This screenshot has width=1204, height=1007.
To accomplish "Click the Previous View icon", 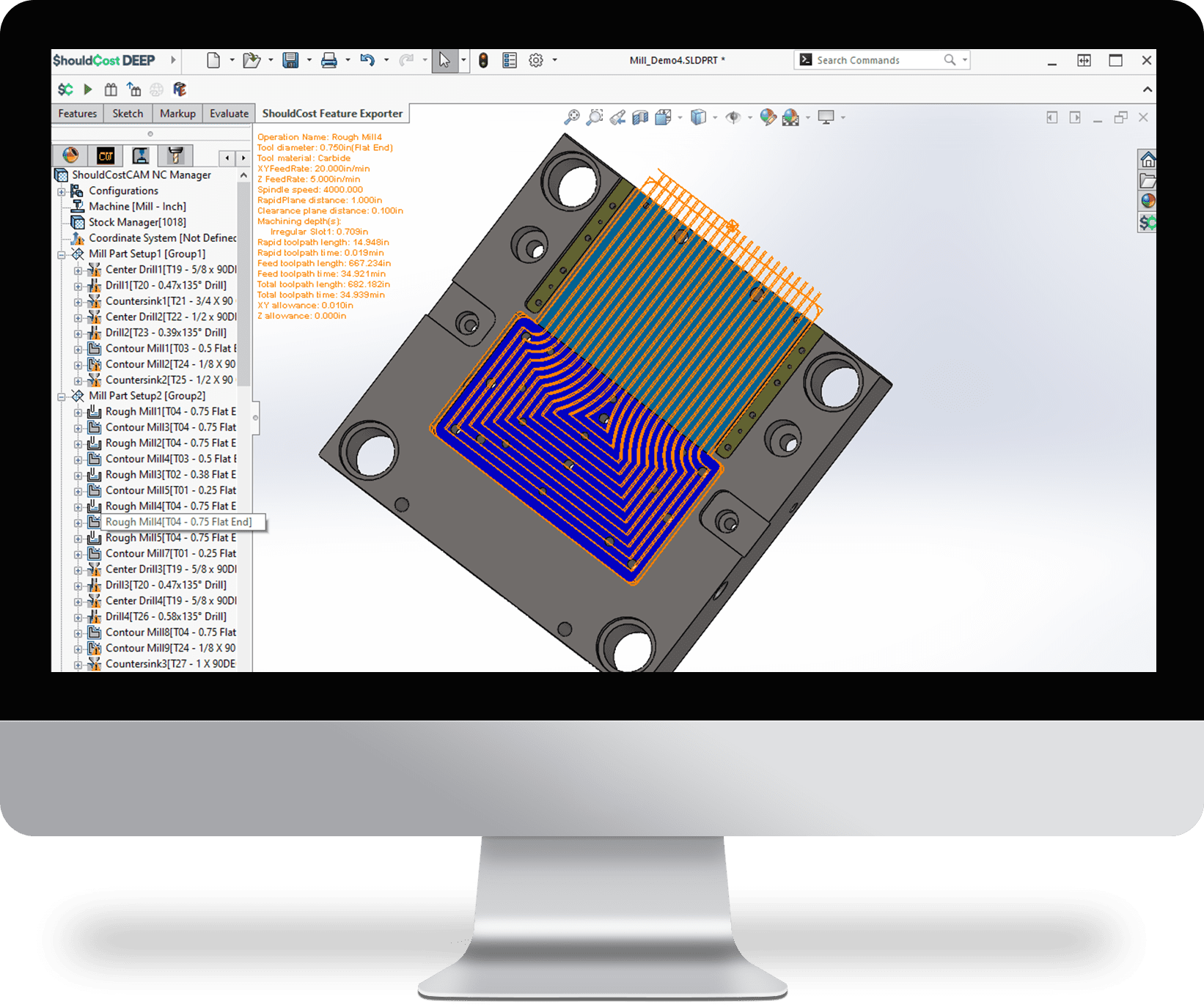I will 618,117.
